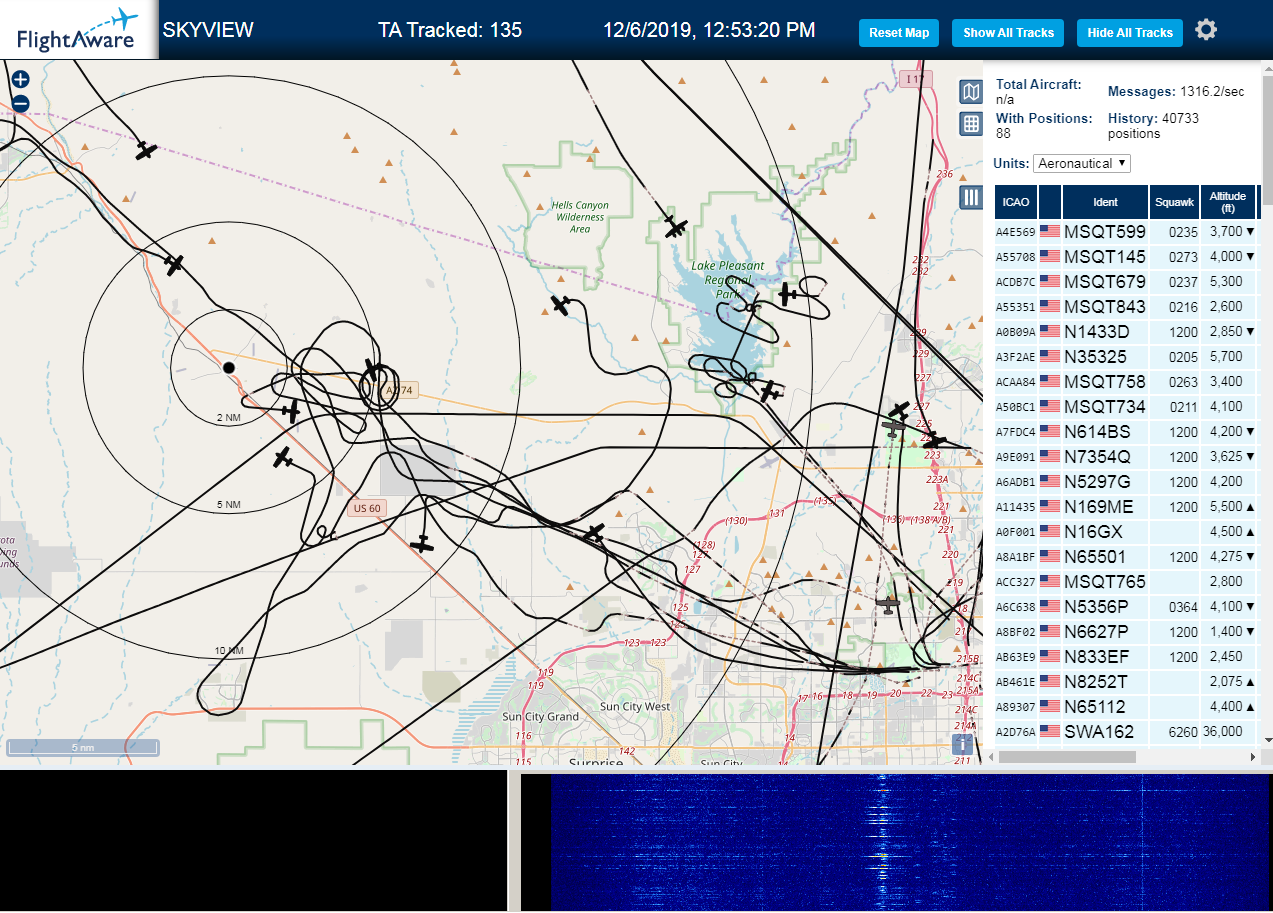Select the aircraft icon beside US 60 label
This screenshot has height=913, width=1273.
tap(422, 544)
